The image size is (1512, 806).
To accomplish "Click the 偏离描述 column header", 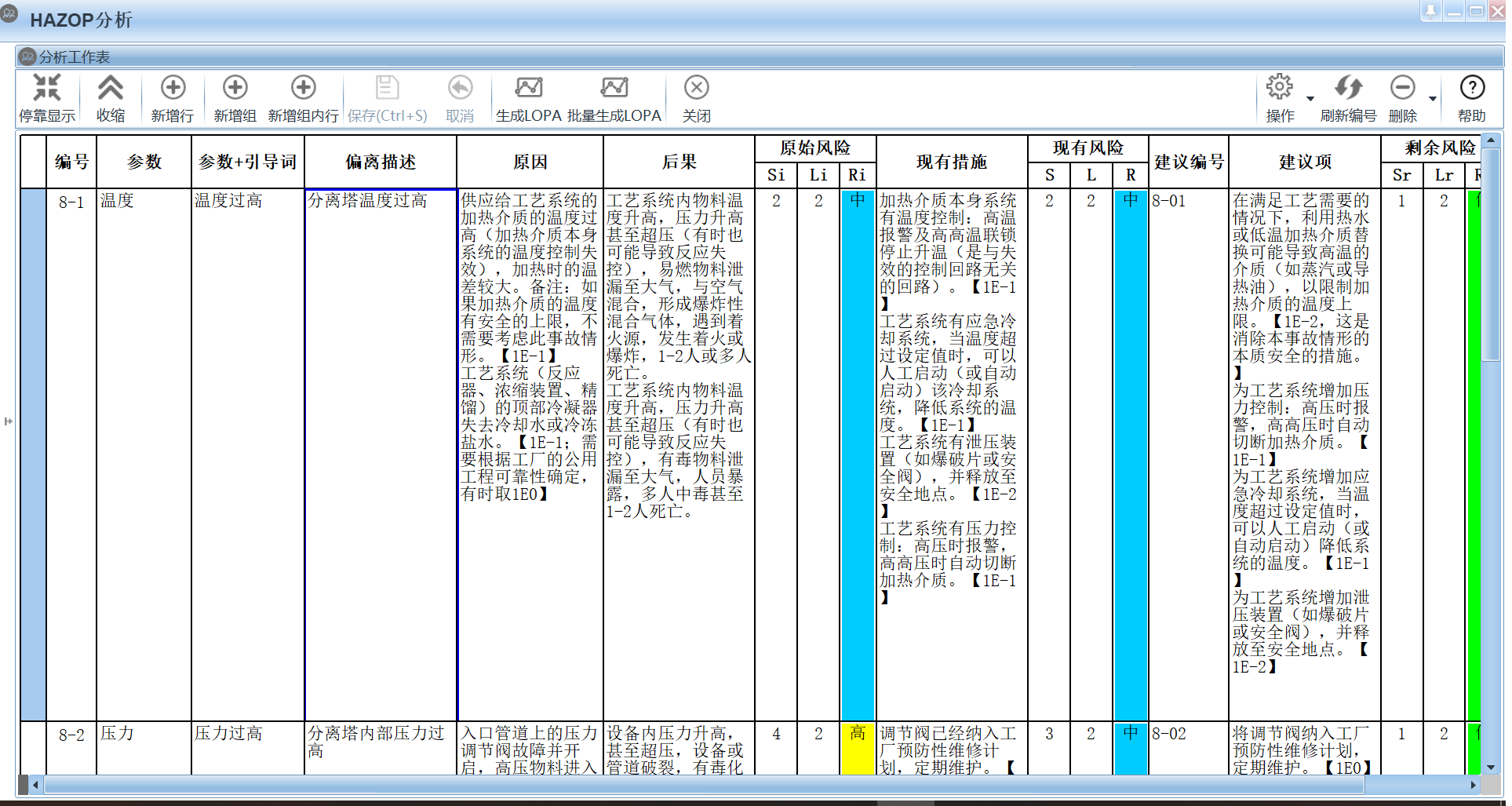I will click(381, 162).
